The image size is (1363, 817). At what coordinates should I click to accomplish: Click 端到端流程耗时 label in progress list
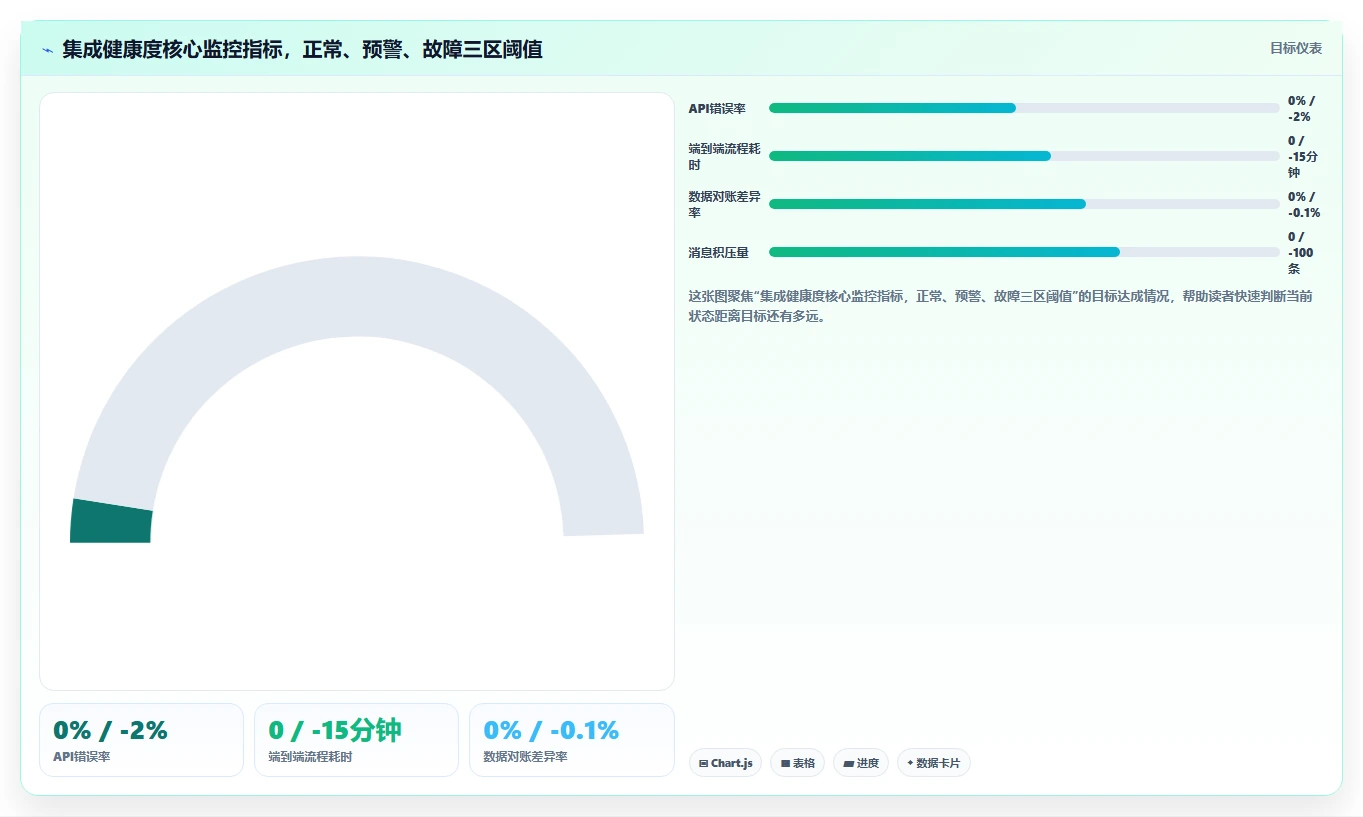point(725,157)
